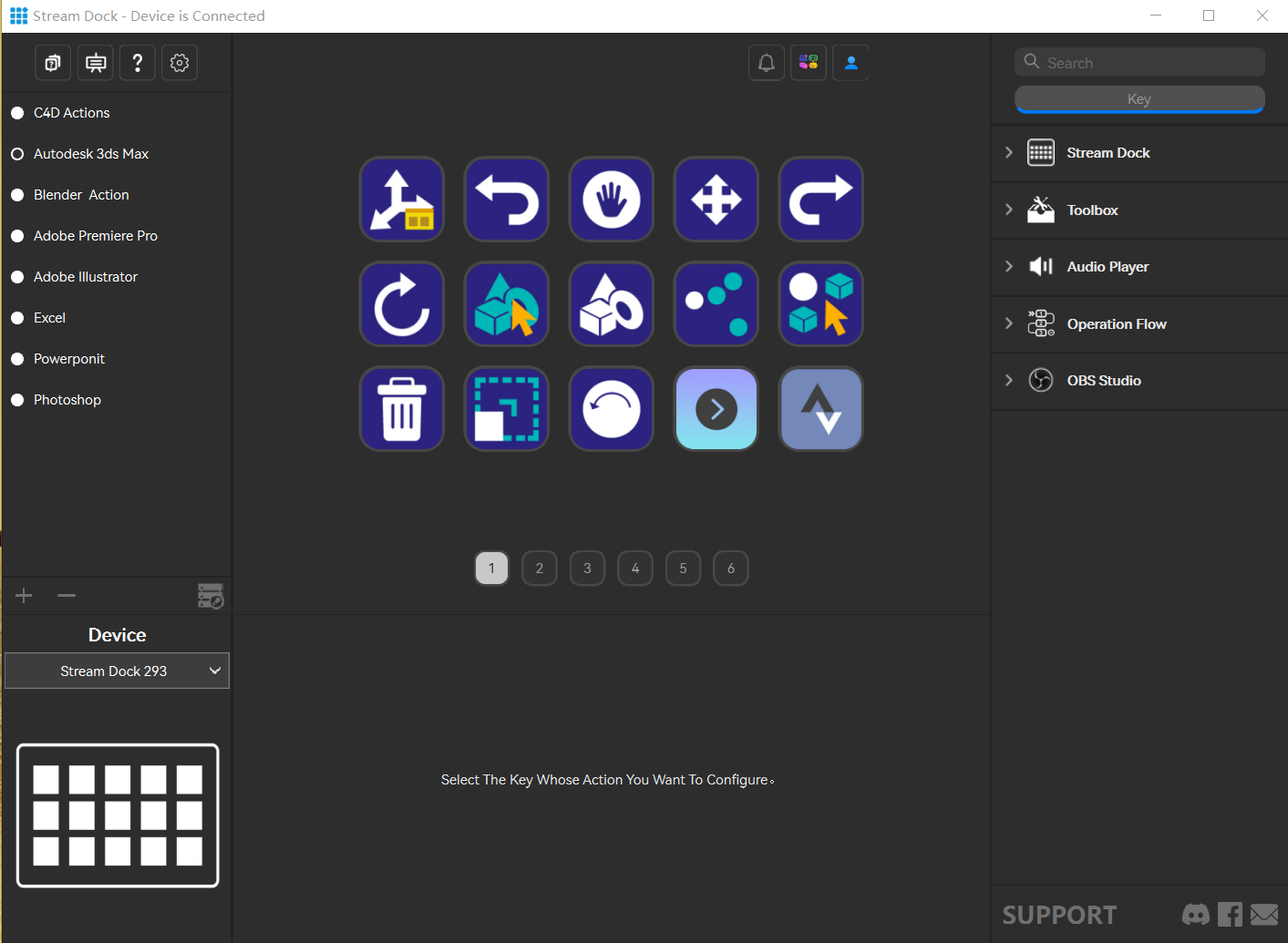
Task: Switch to page 5
Action: tap(684, 569)
